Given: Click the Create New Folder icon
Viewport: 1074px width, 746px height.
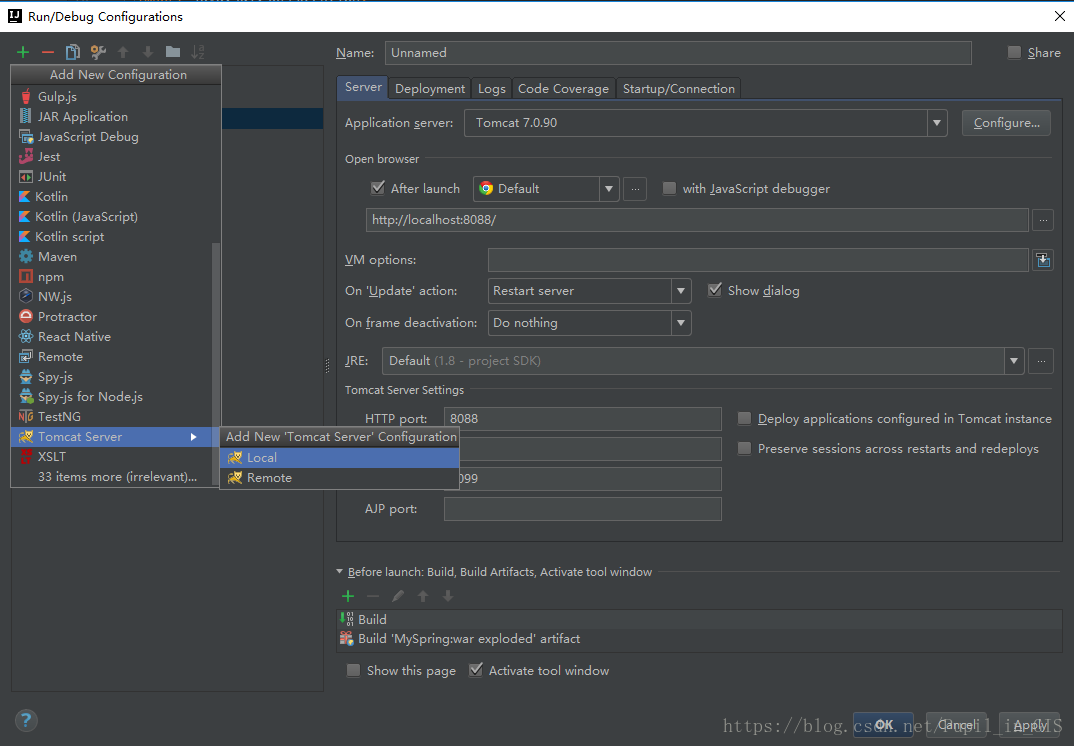Looking at the screenshot, I should coord(173,52).
